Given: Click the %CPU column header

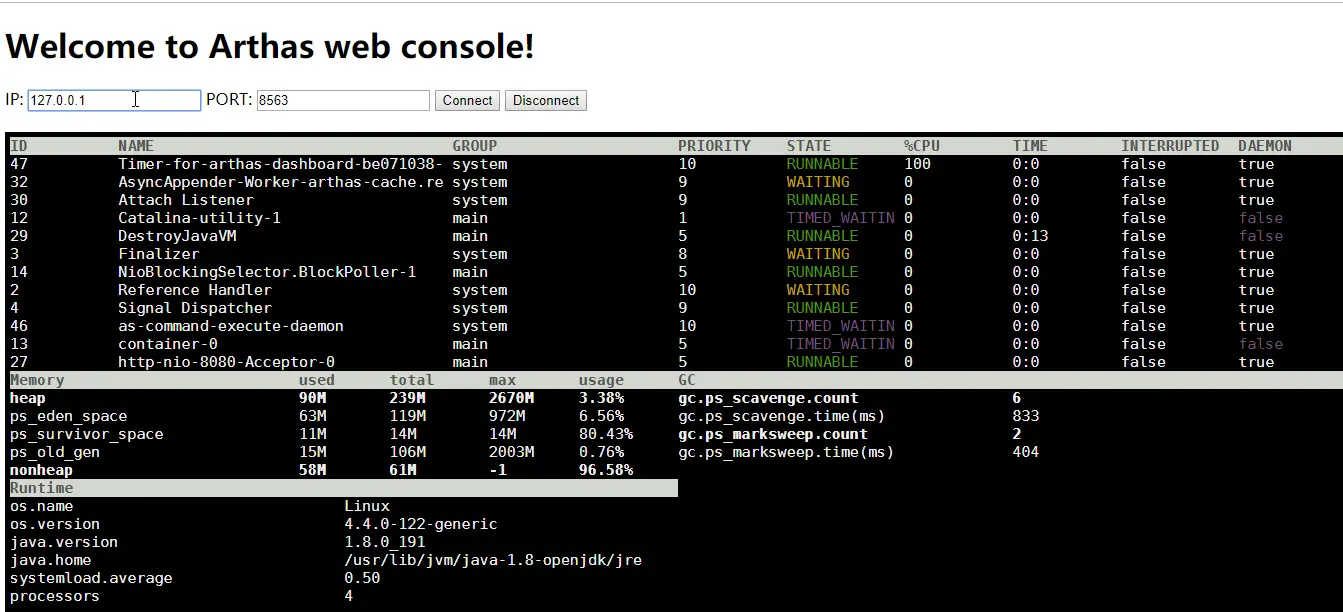Looking at the screenshot, I should coord(922,146).
